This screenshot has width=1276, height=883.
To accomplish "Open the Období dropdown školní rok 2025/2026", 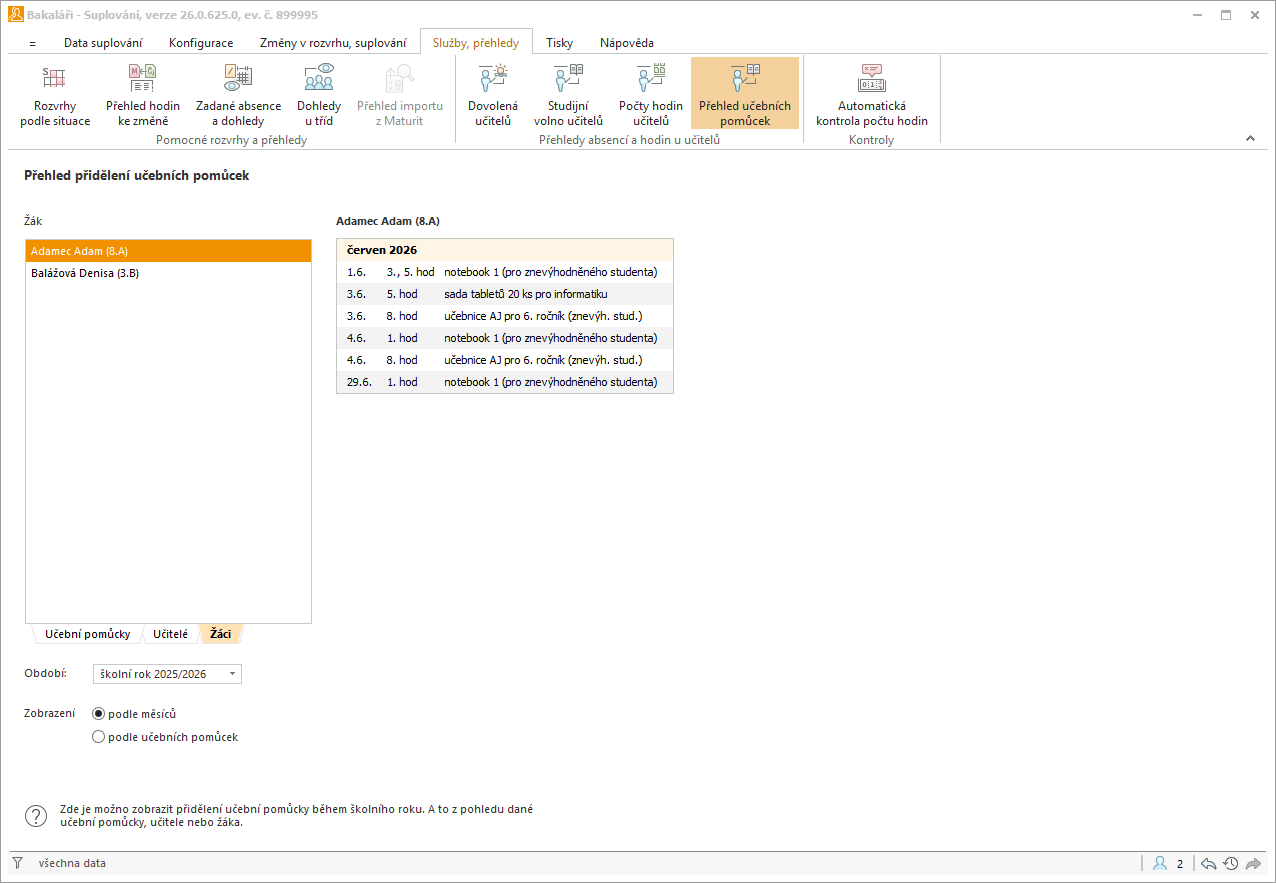I will 167,674.
